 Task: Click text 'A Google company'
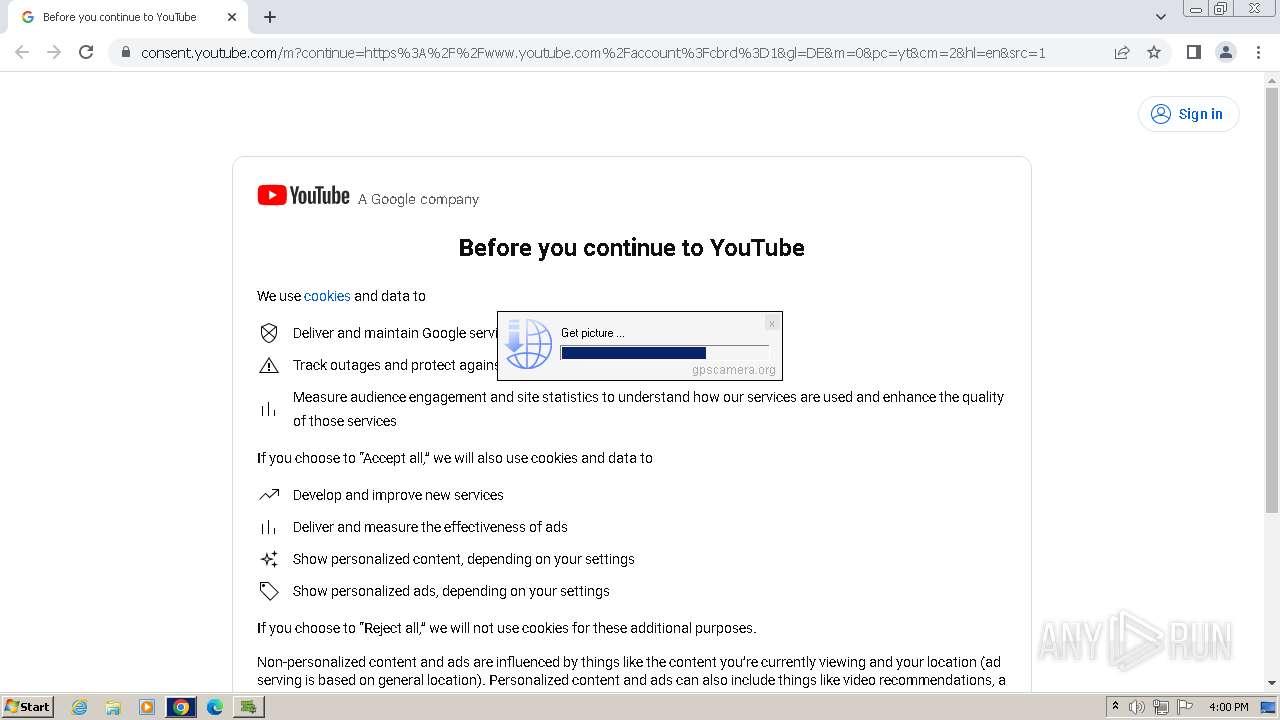(419, 199)
